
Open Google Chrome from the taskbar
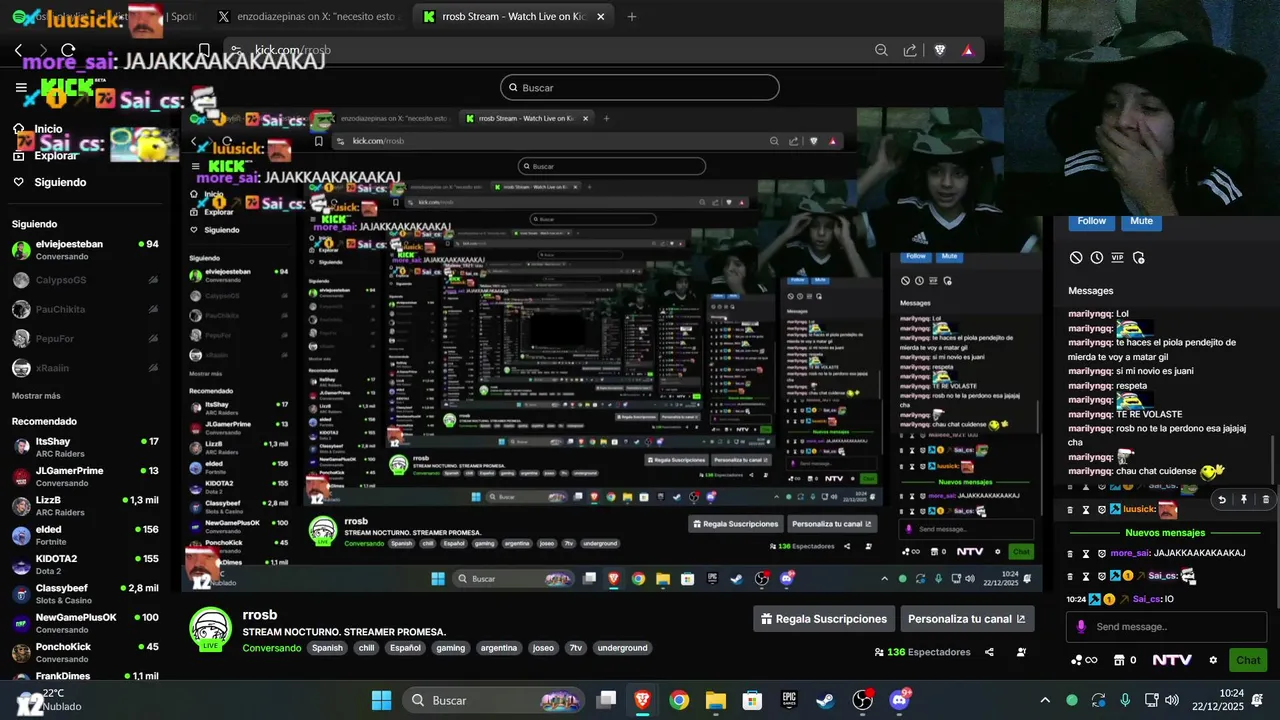[x=679, y=700]
